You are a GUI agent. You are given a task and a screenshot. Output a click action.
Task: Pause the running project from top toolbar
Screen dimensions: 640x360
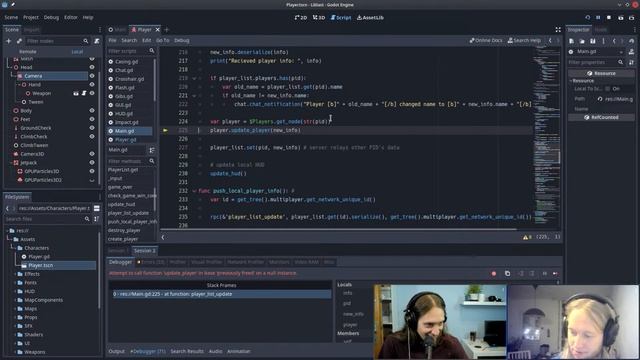(x=598, y=18)
